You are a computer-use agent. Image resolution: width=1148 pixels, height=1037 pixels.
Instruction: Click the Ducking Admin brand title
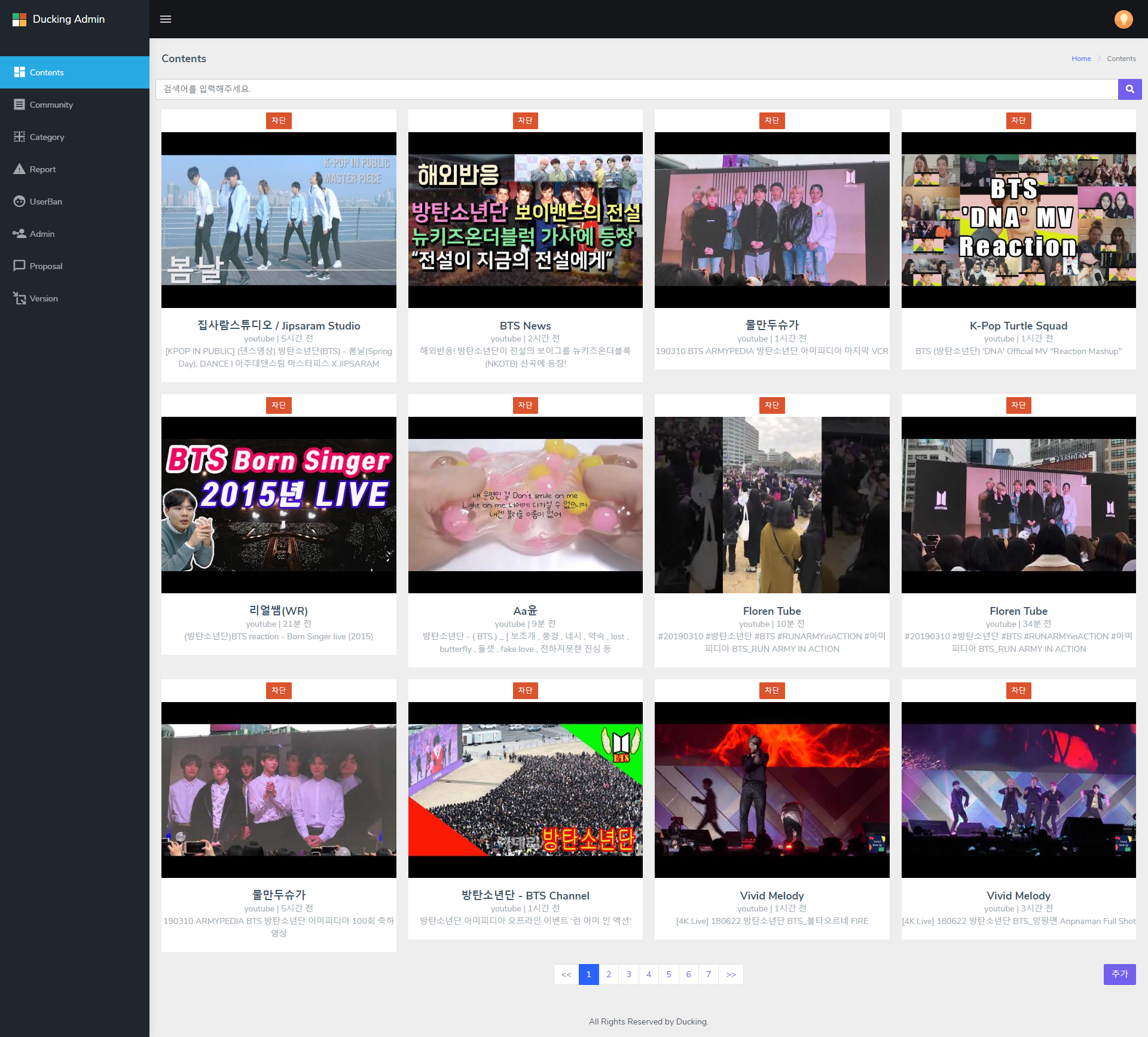69,19
